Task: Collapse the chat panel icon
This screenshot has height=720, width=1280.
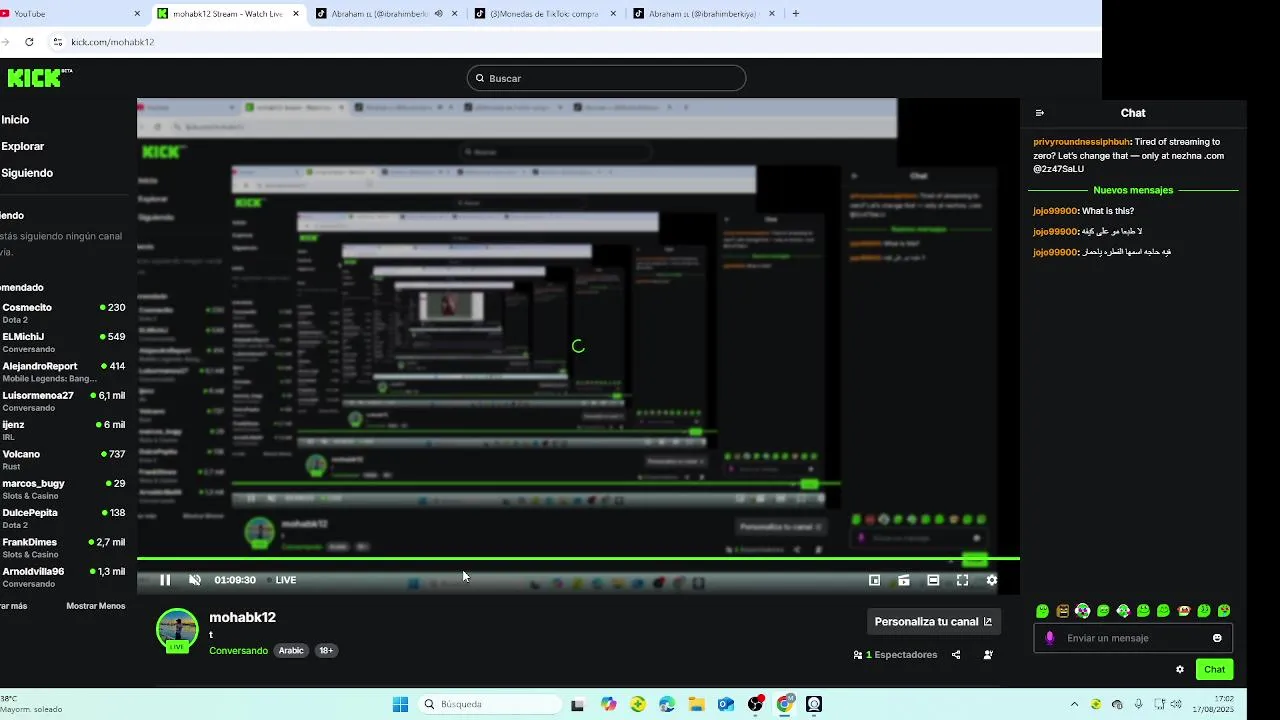Action: [x=1040, y=113]
